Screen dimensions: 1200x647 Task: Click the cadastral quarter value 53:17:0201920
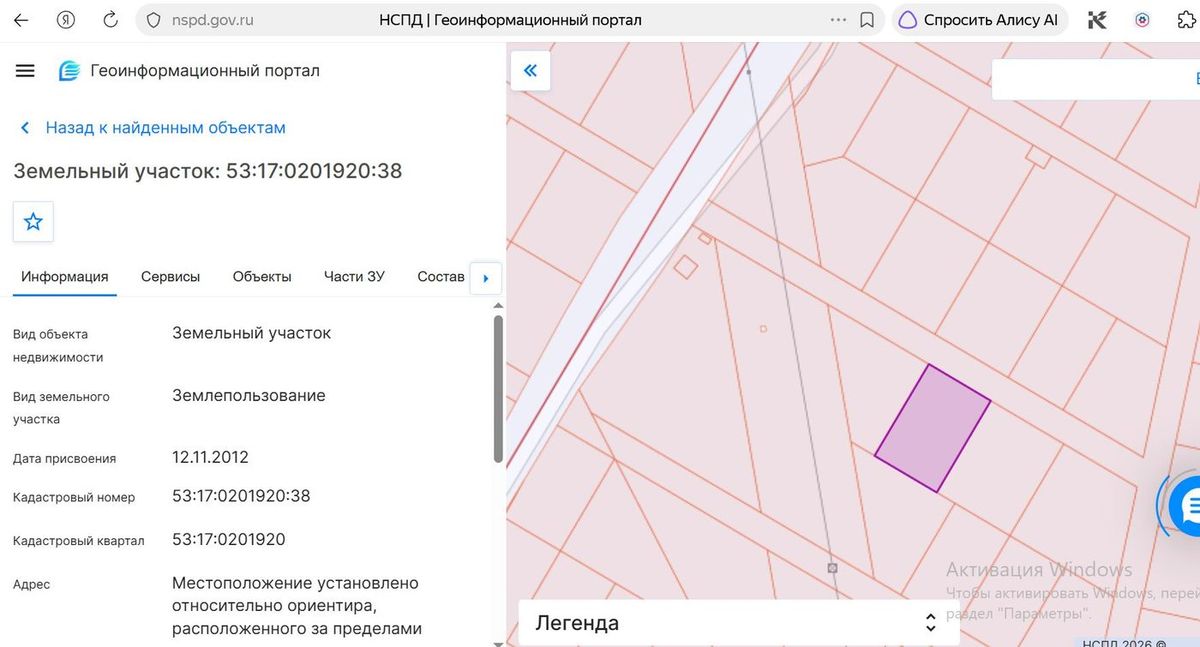click(x=229, y=540)
